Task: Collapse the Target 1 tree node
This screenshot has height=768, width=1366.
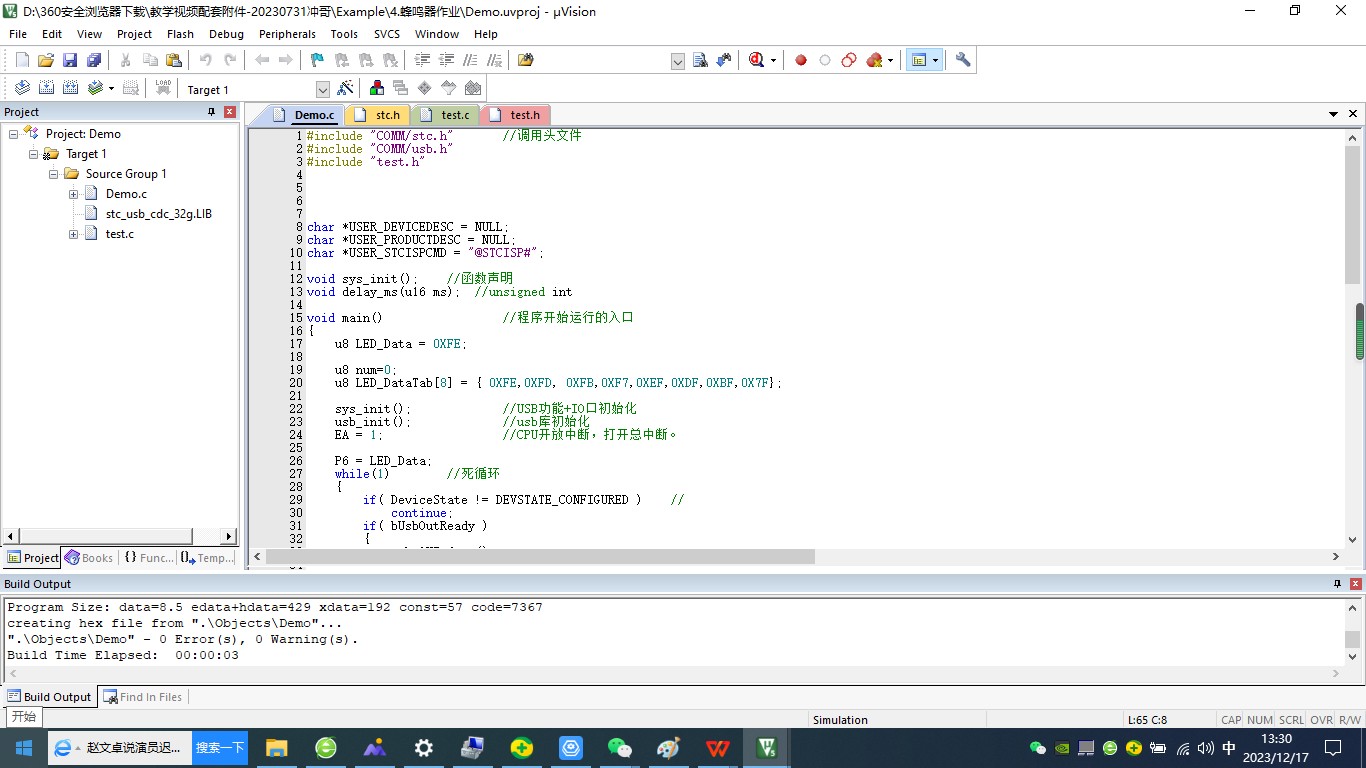Action: pos(33,153)
